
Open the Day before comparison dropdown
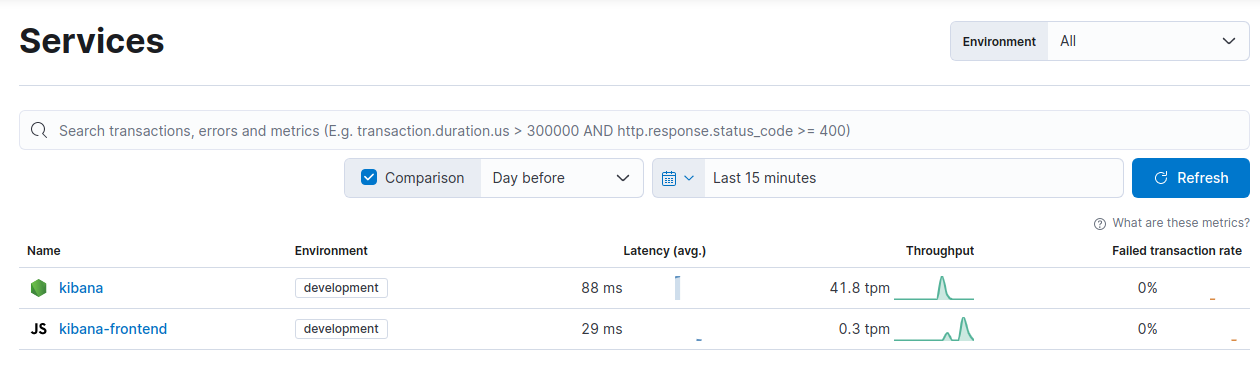click(x=562, y=178)
